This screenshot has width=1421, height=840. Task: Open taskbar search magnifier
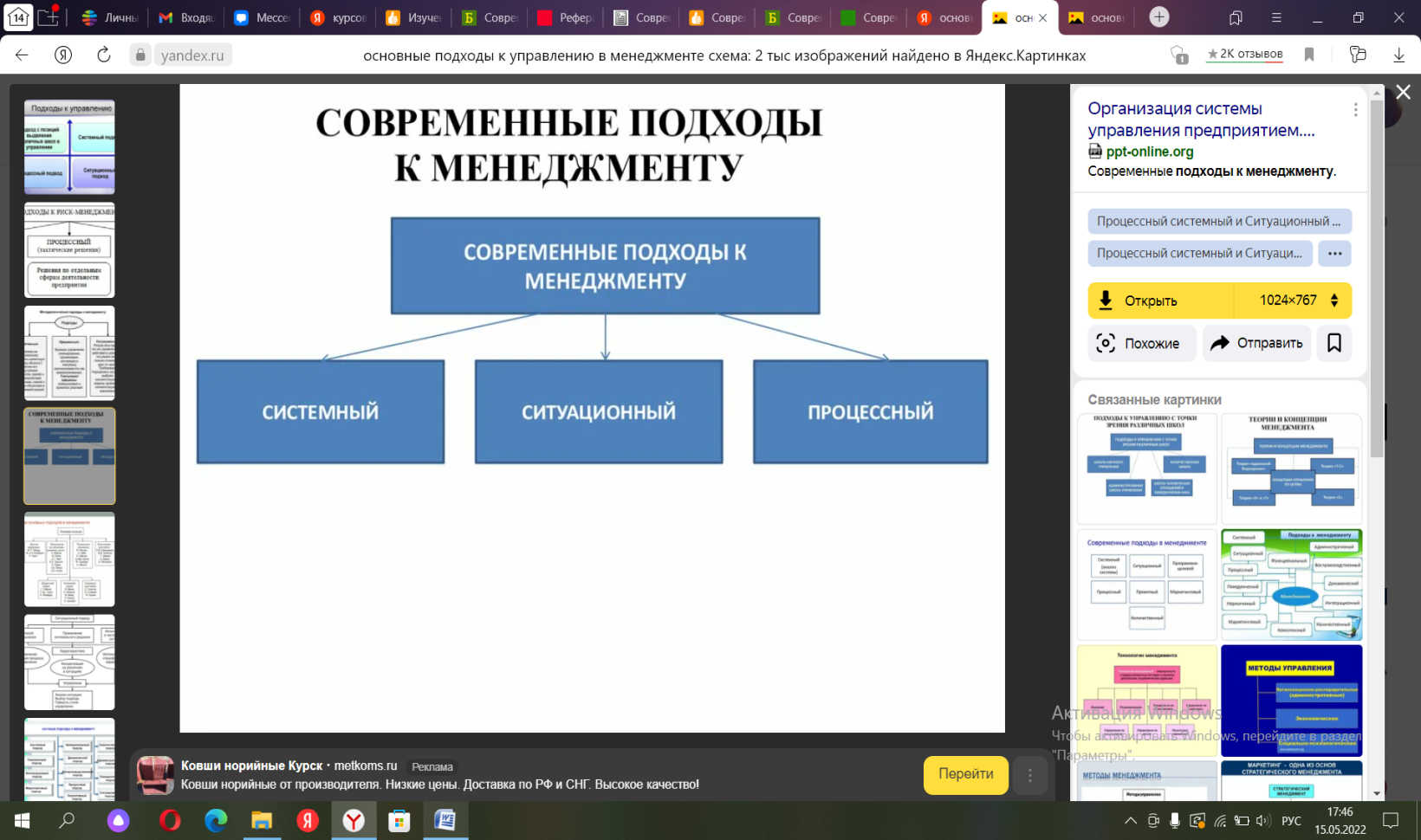pyautogui.click(x=67, y=820)
